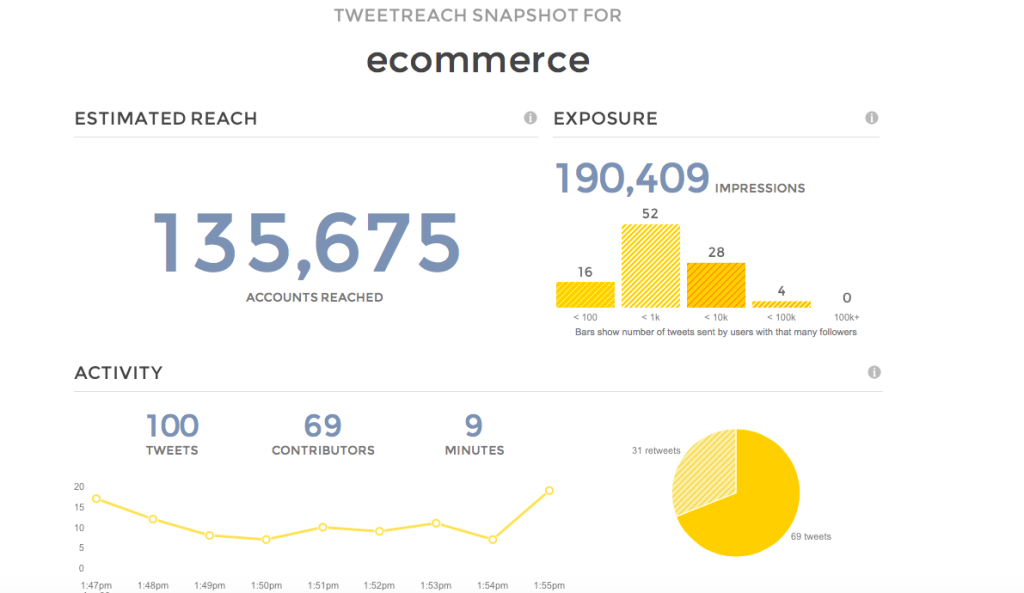
Task: Click the '100k+' axis label
Action: pyautogui.click(x=846, y=317)
